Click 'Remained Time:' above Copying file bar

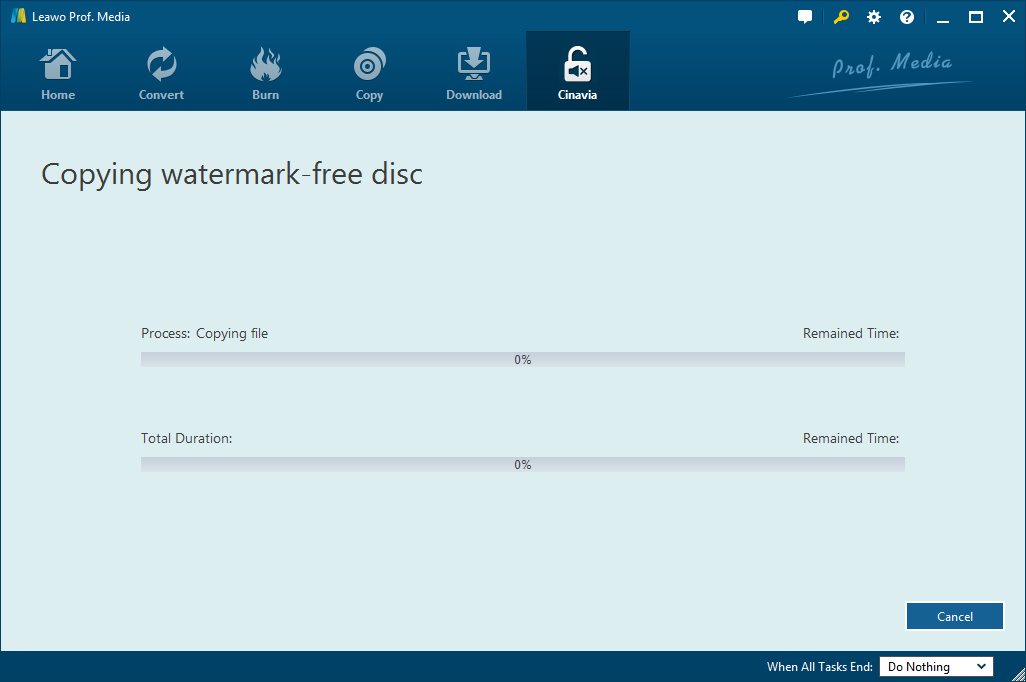click(851, 333)
